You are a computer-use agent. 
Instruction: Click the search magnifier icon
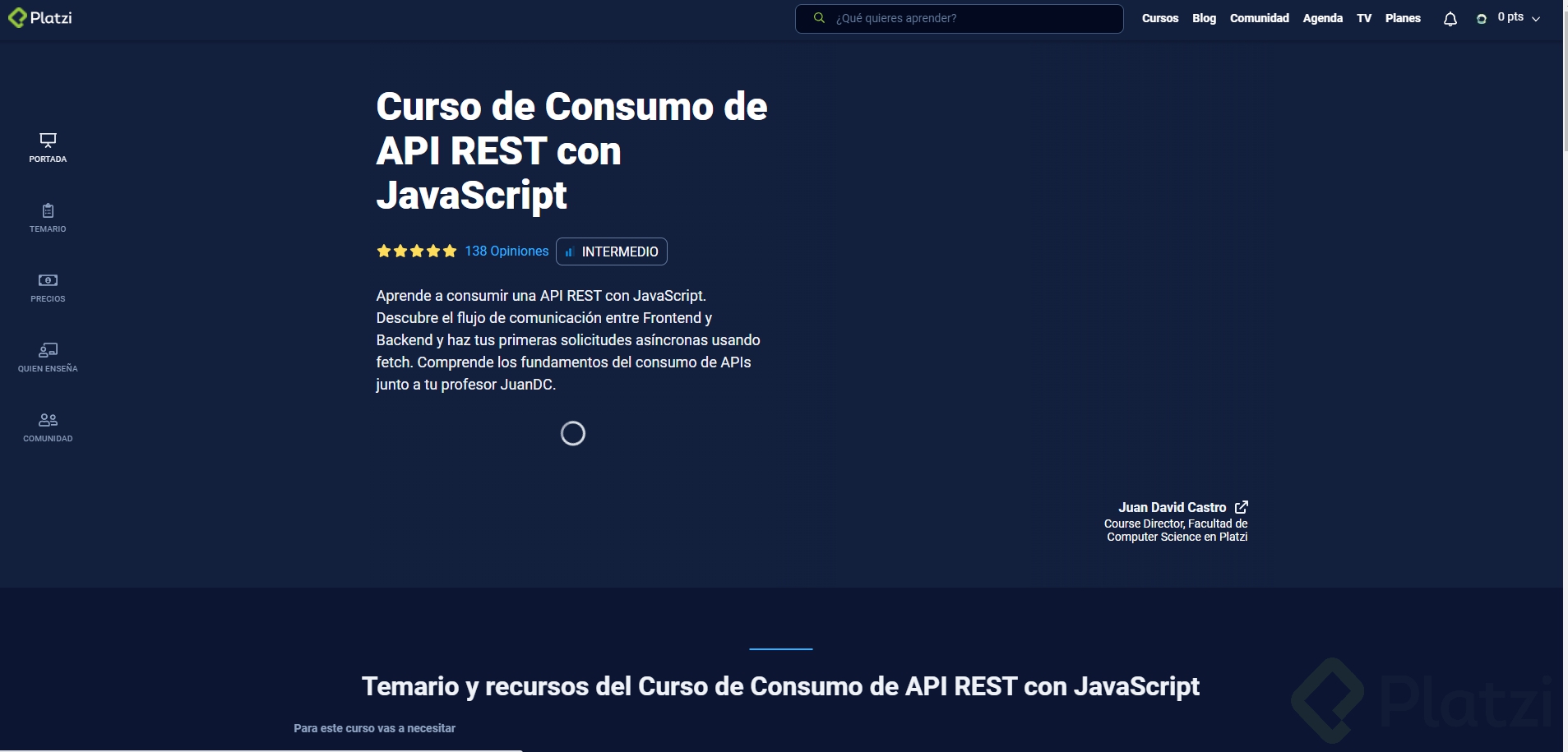(819, 18)
